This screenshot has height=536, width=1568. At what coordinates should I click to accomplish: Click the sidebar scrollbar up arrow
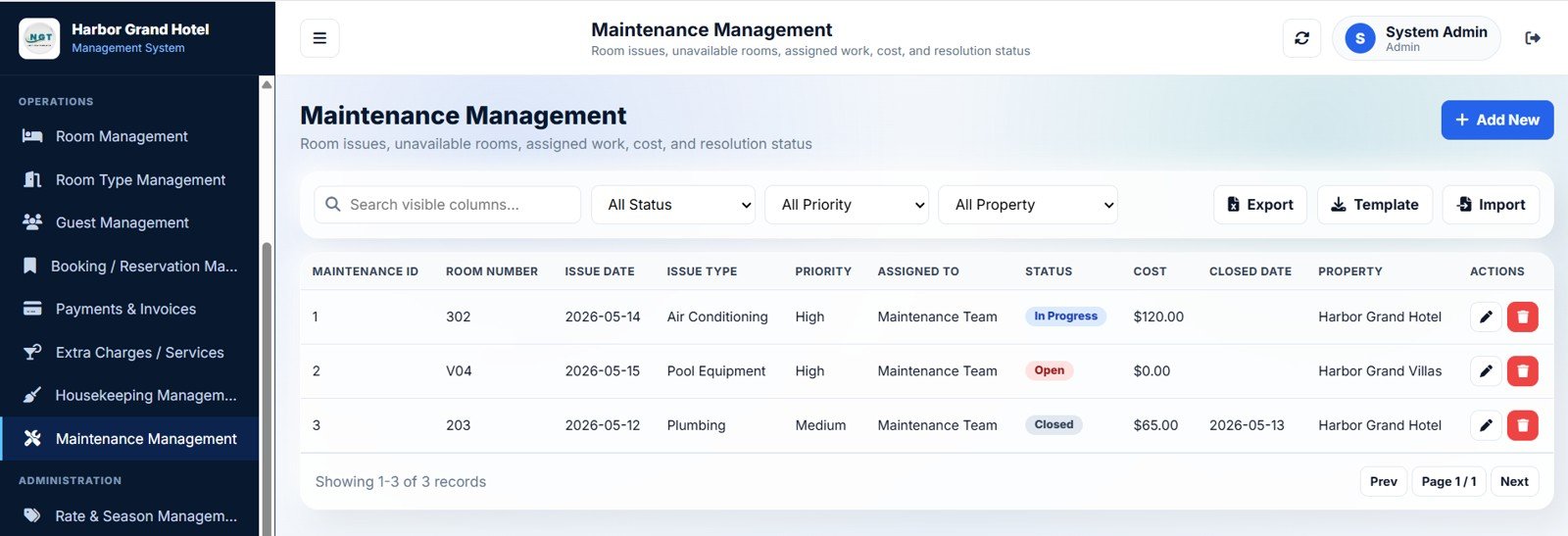click(267, 84)
